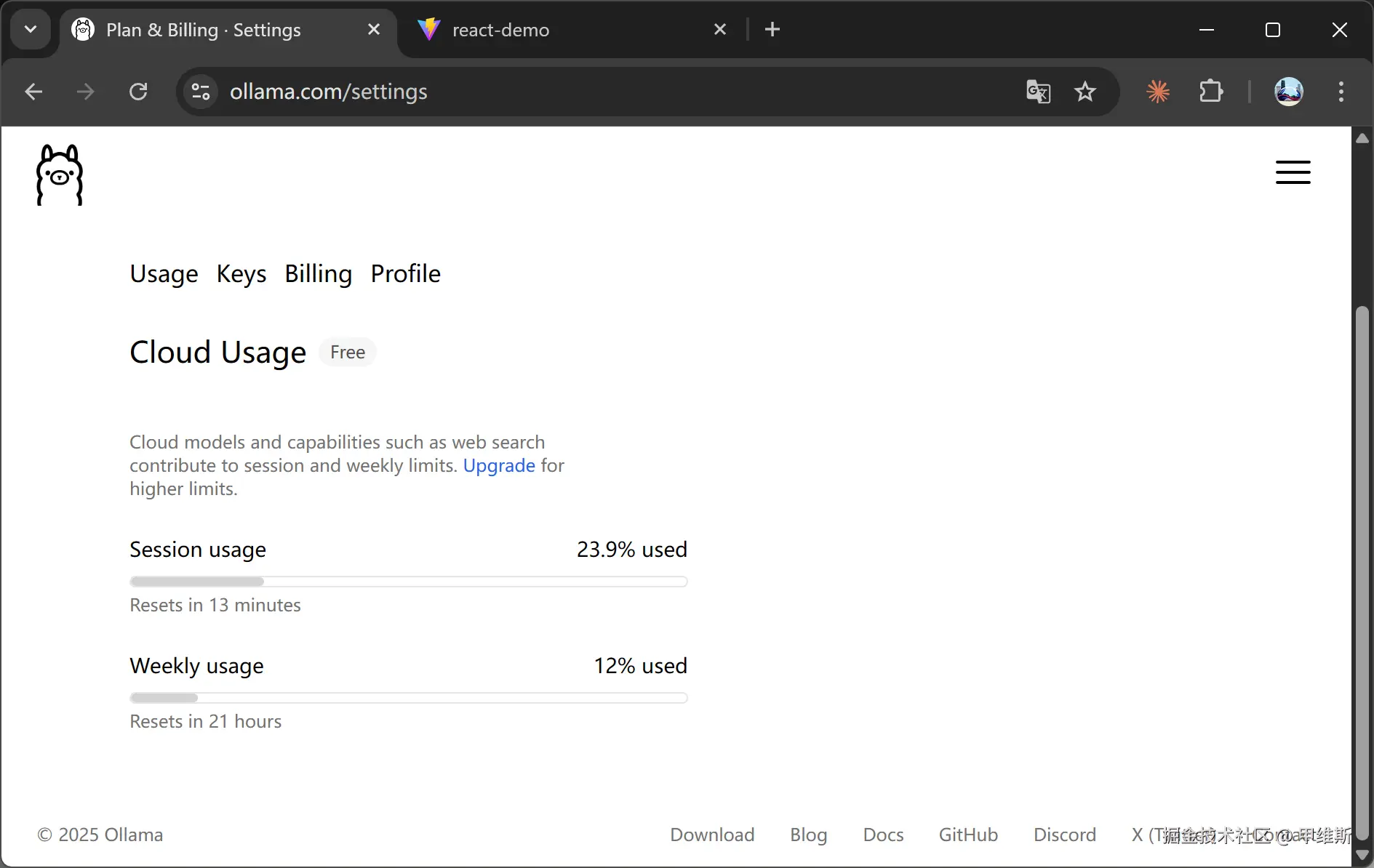Open the Google Translate page icon

(x=1038, y=92)
